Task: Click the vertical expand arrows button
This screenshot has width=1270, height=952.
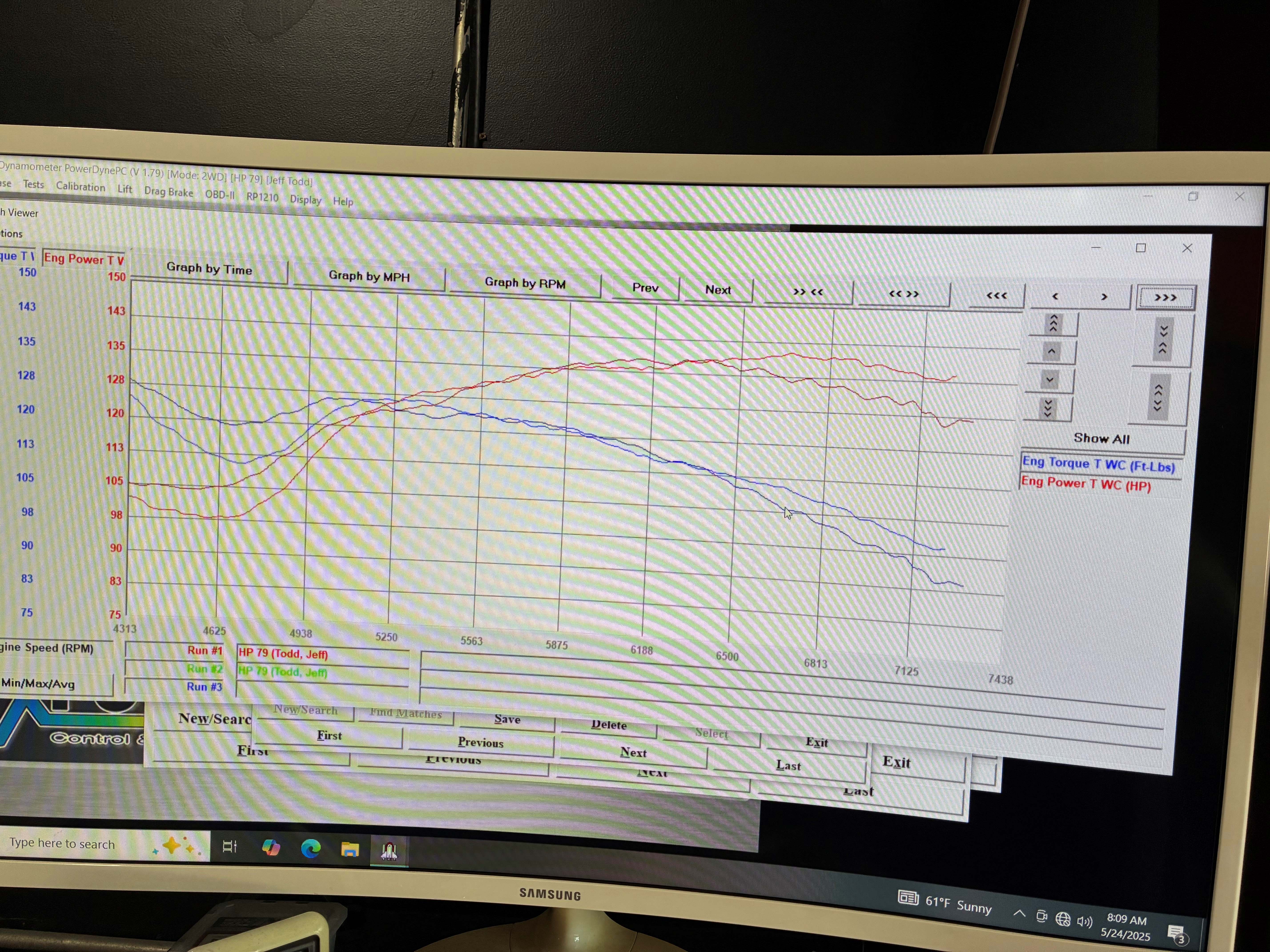Action: (x=1158, y=398)
